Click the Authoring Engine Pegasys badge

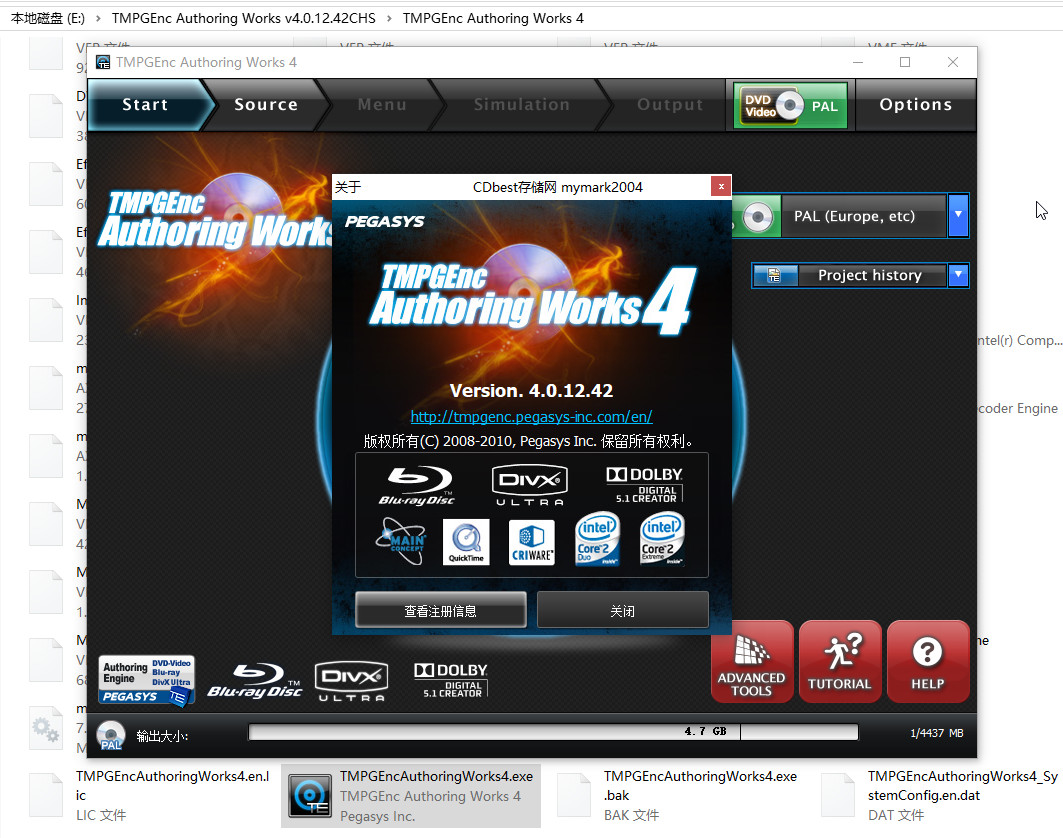click(146, 680)
